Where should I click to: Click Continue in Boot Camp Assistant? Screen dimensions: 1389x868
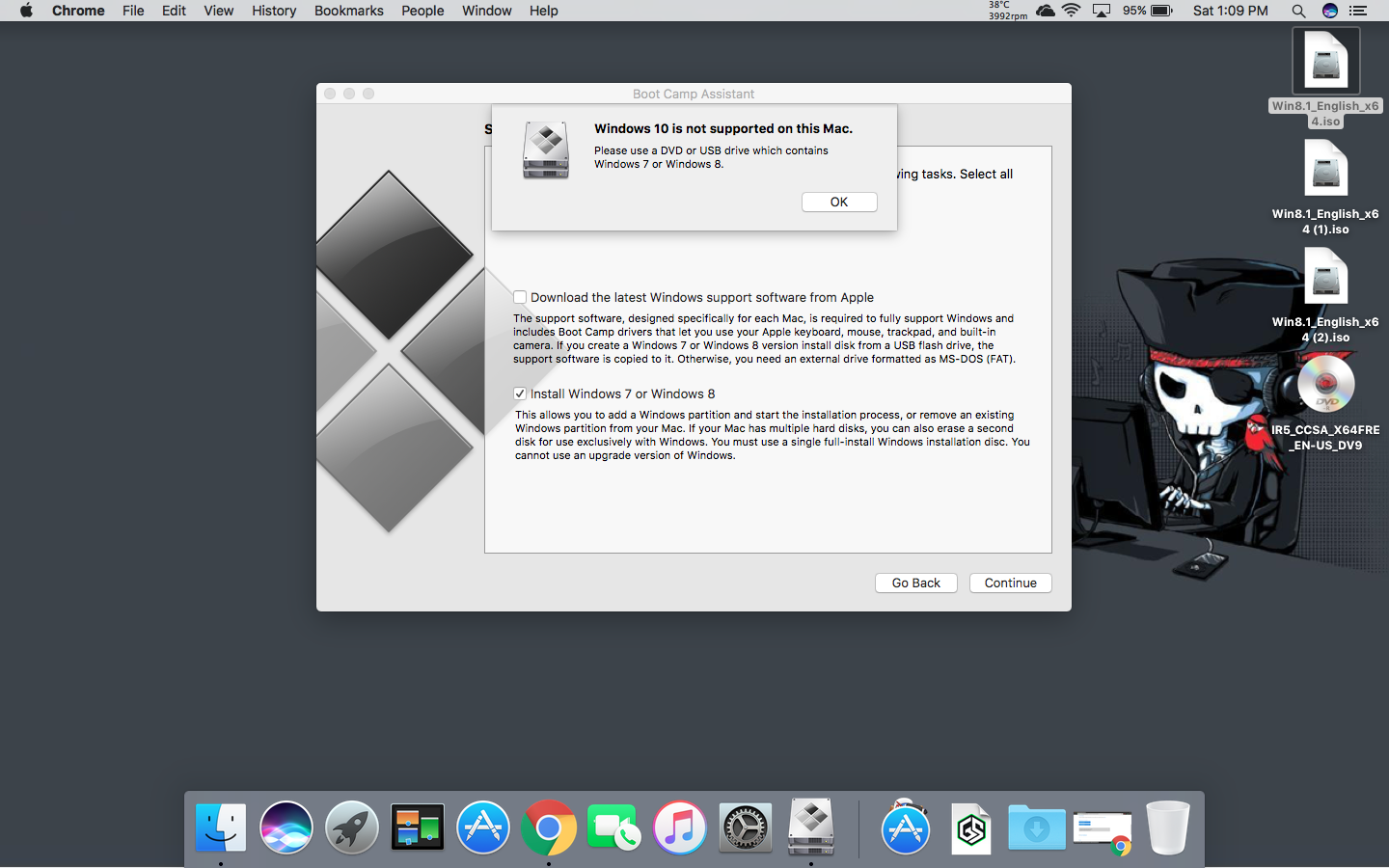point(1010,583)
